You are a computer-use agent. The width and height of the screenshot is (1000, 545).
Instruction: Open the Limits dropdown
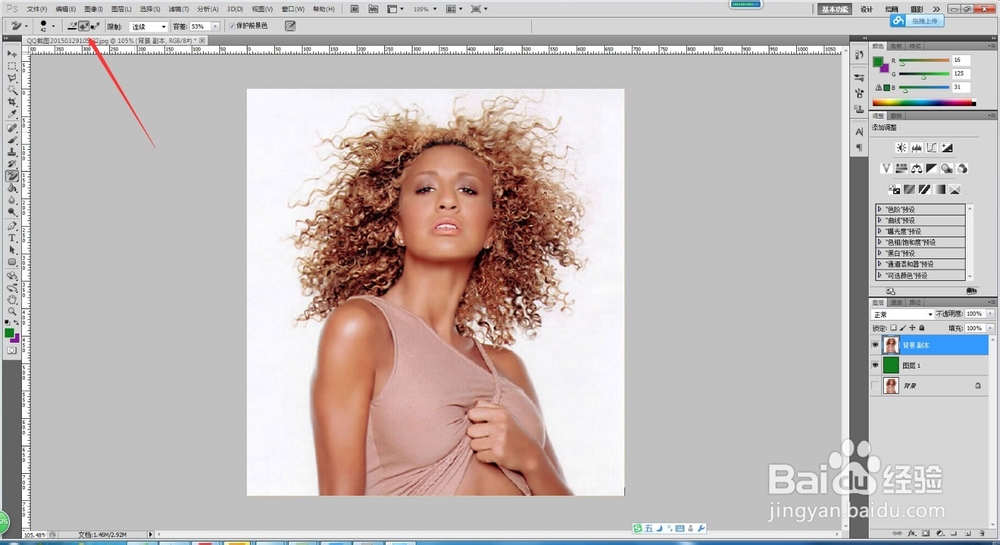pos(149,26)
